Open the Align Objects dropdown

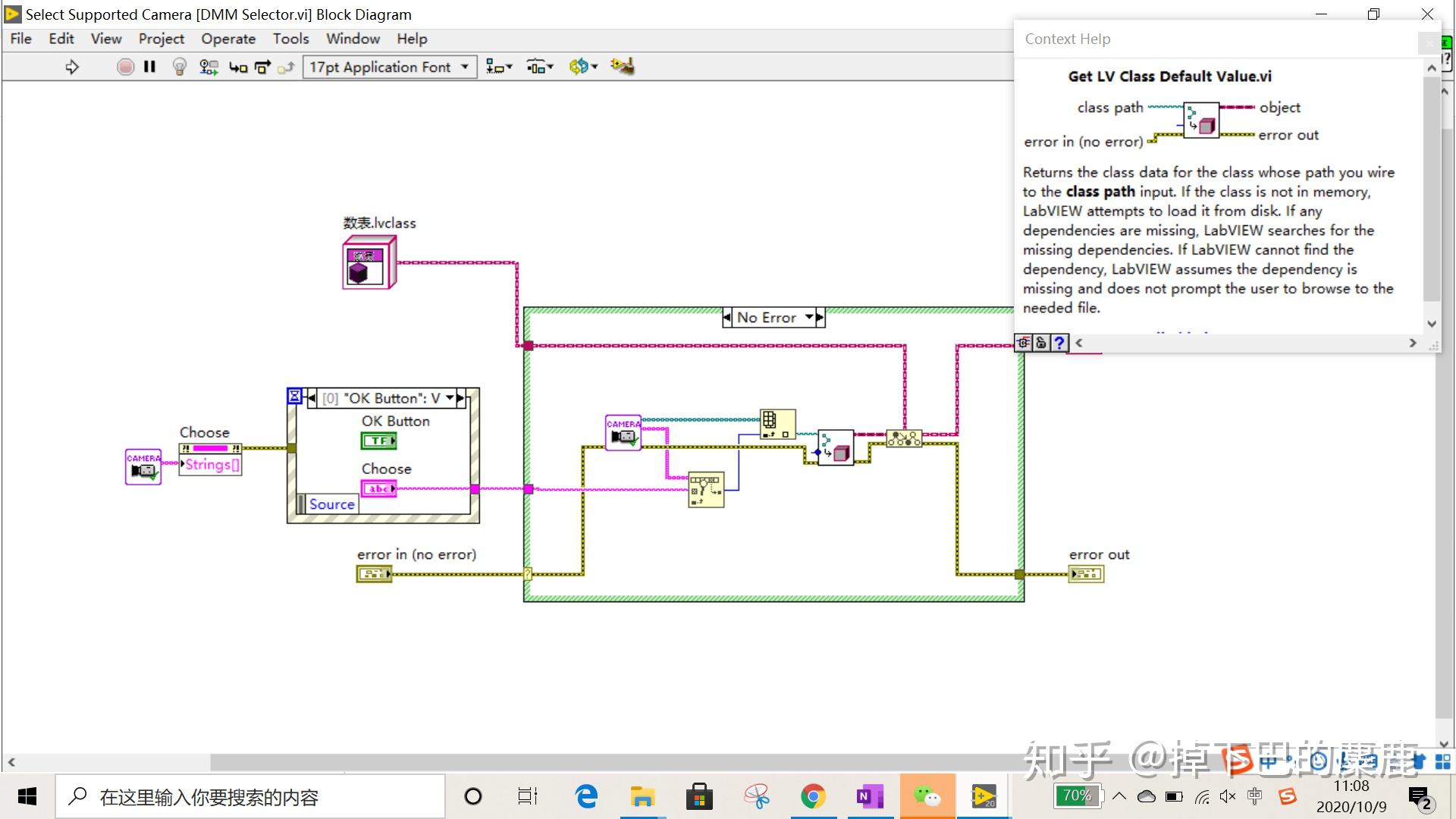(x=498, y=67)
